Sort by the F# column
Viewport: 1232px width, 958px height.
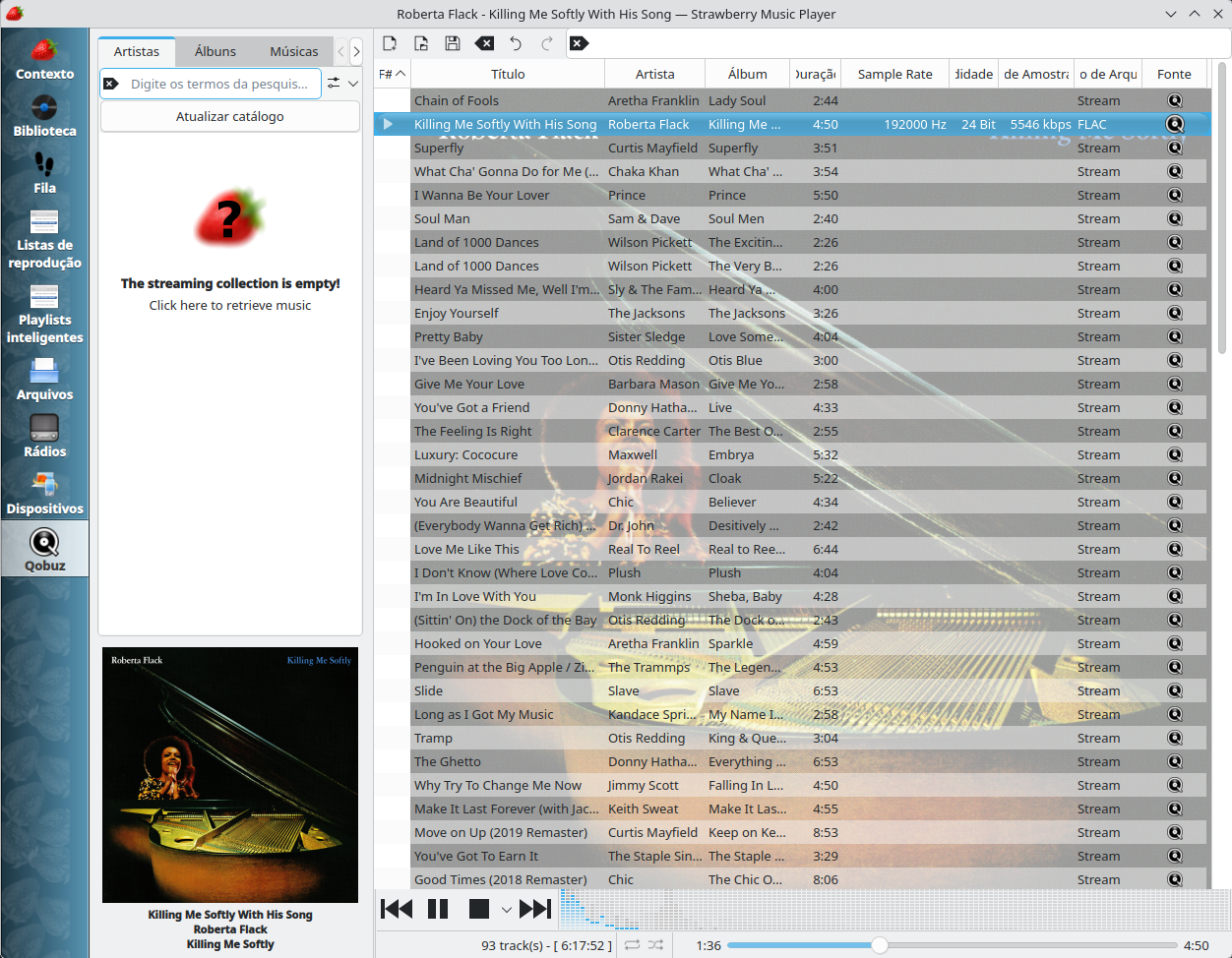coord(392,74)
